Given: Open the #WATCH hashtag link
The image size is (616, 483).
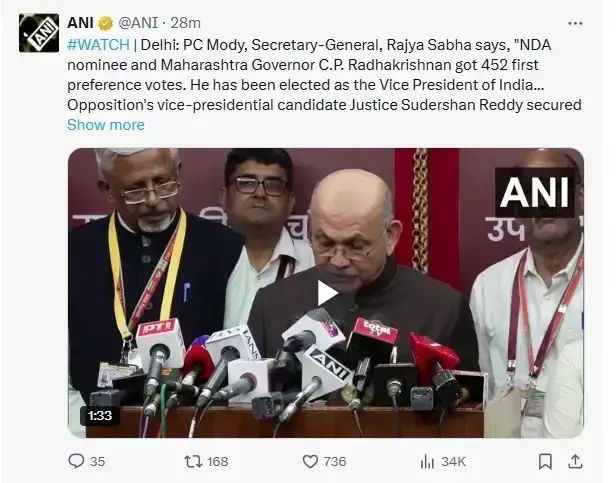Looking at the screenshot, I should [98, 44].
